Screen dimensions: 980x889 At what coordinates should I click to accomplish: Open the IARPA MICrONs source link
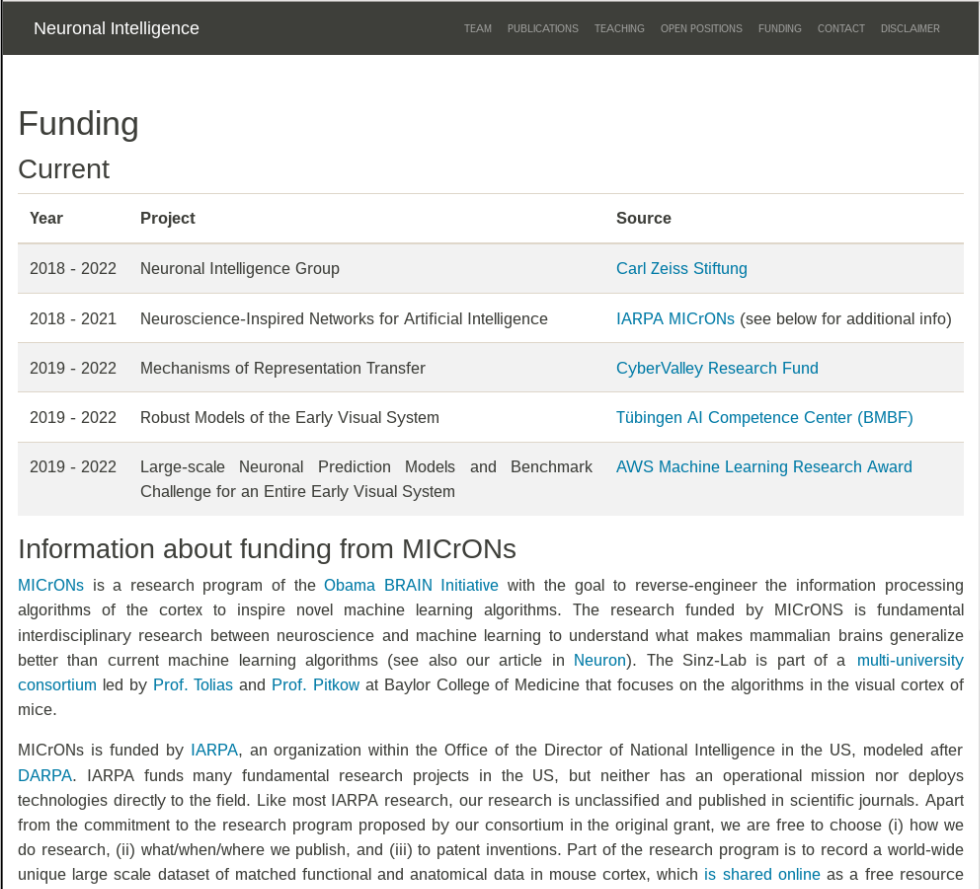(675, 319)
